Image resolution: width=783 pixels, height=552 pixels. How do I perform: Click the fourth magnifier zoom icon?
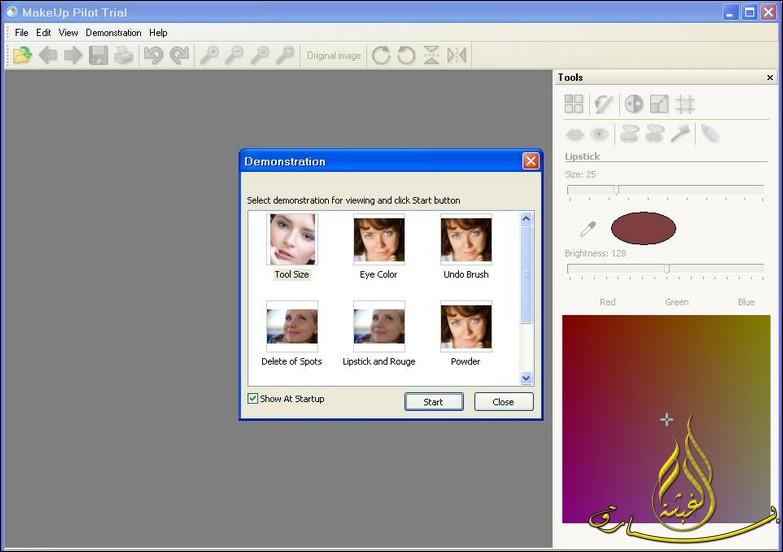(x=285, y=55)
